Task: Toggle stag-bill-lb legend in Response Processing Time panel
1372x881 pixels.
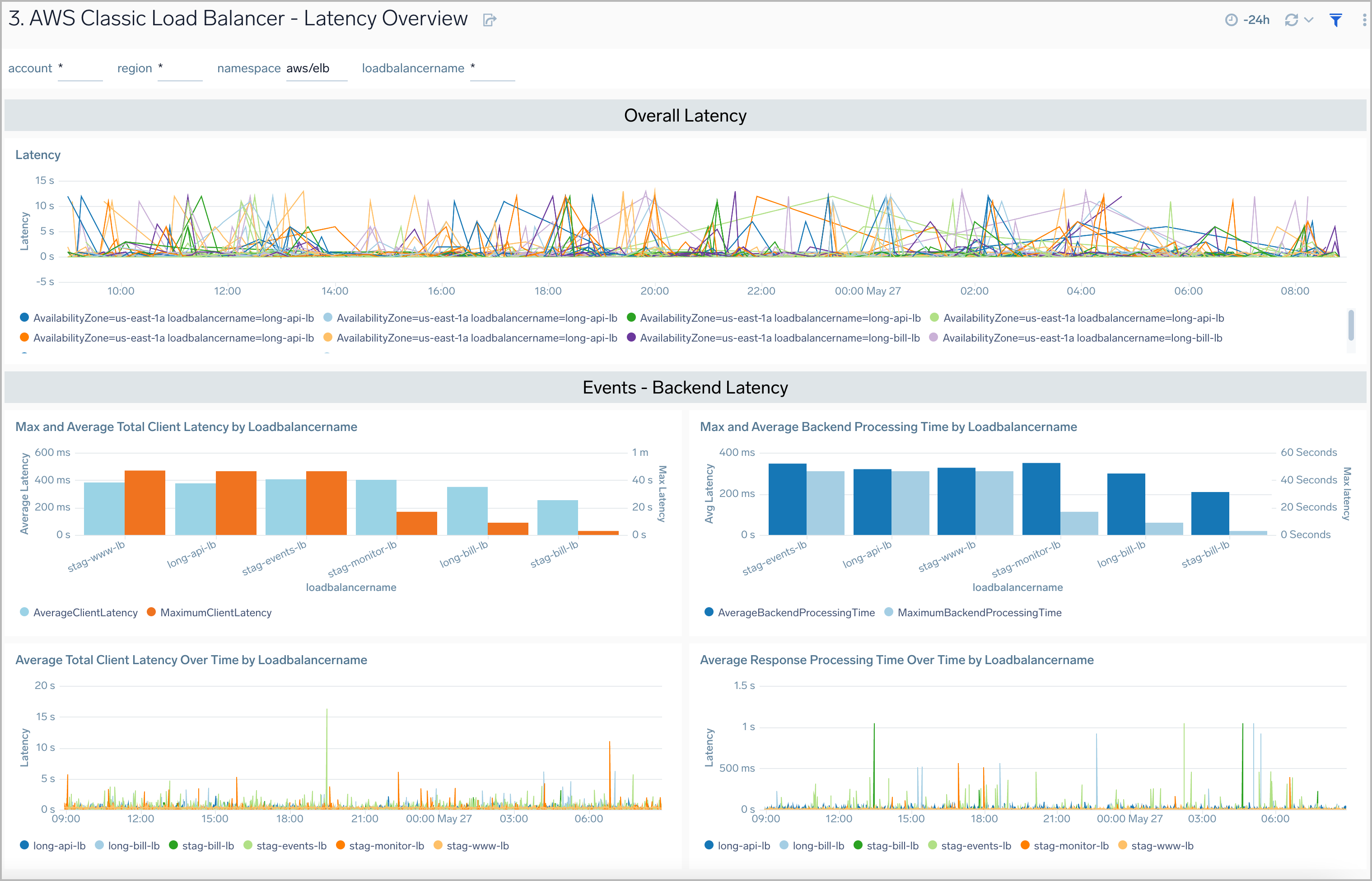Action: pos(886,846)
